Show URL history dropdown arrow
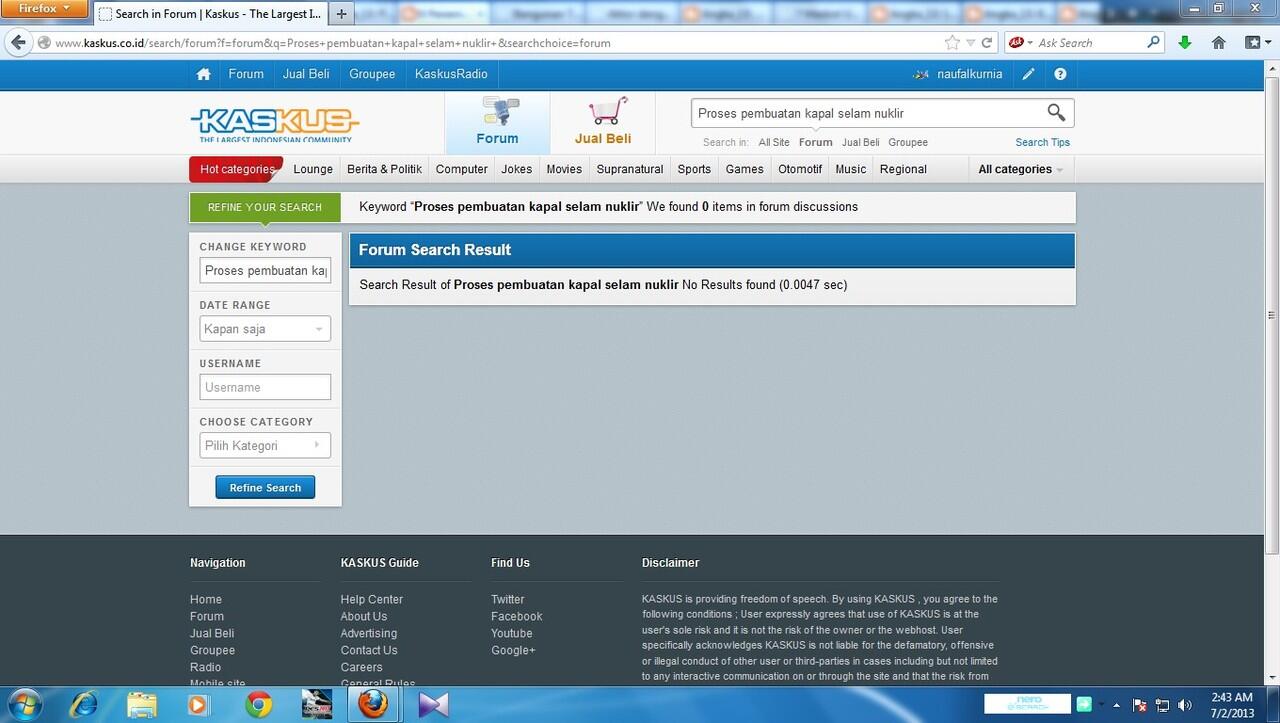Viewport: 1280px width, 723px height. click(x=970, y=43)
